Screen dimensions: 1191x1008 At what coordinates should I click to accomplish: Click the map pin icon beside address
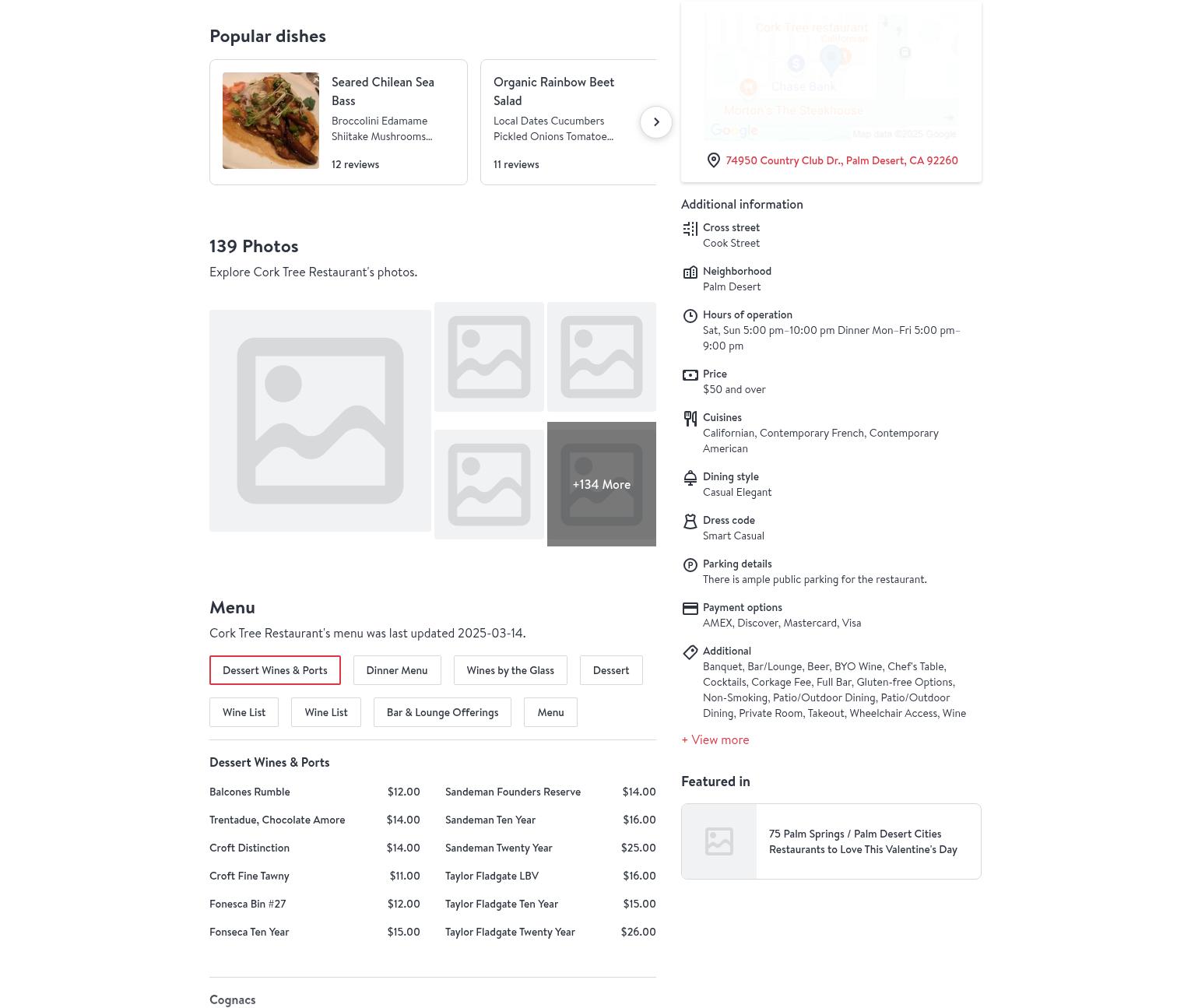click(x=713, y=160)
